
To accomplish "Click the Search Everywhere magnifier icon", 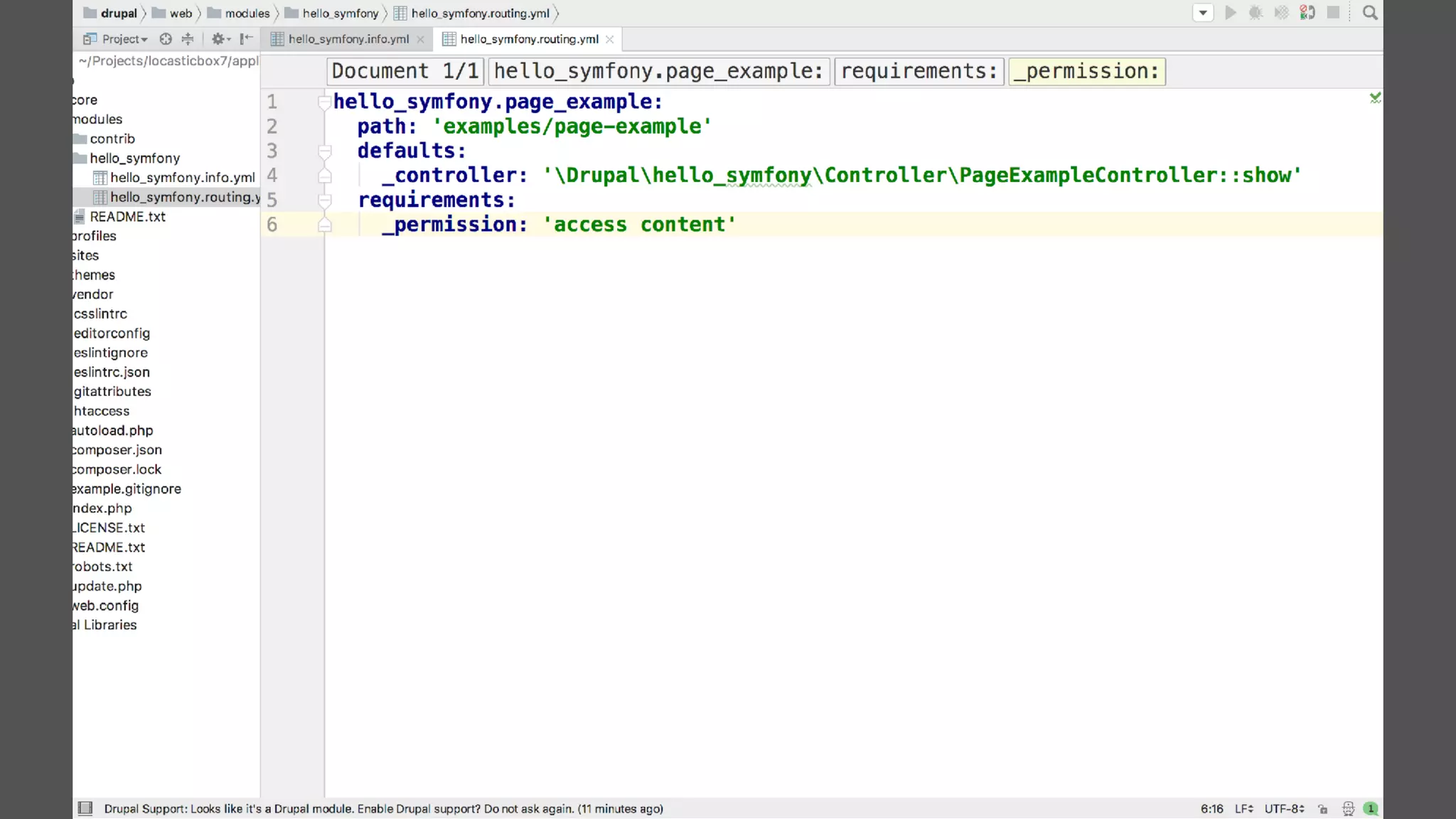I will click(1369, 13).
